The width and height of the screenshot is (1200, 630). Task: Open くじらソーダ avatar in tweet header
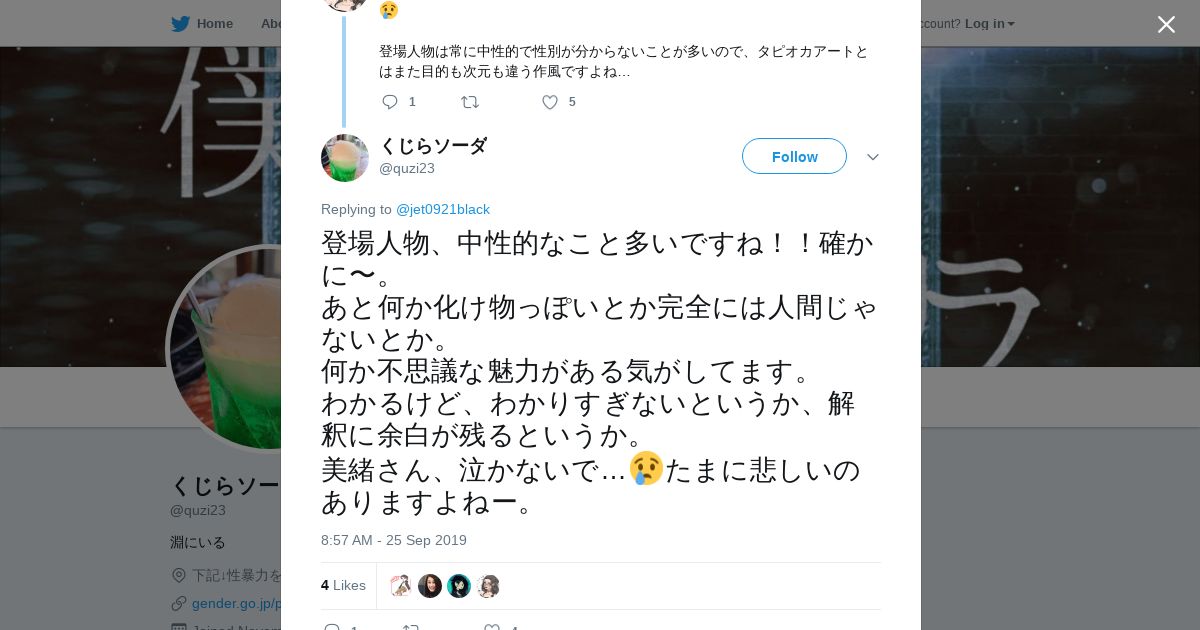pyautogui.click(x=345, y=158)
